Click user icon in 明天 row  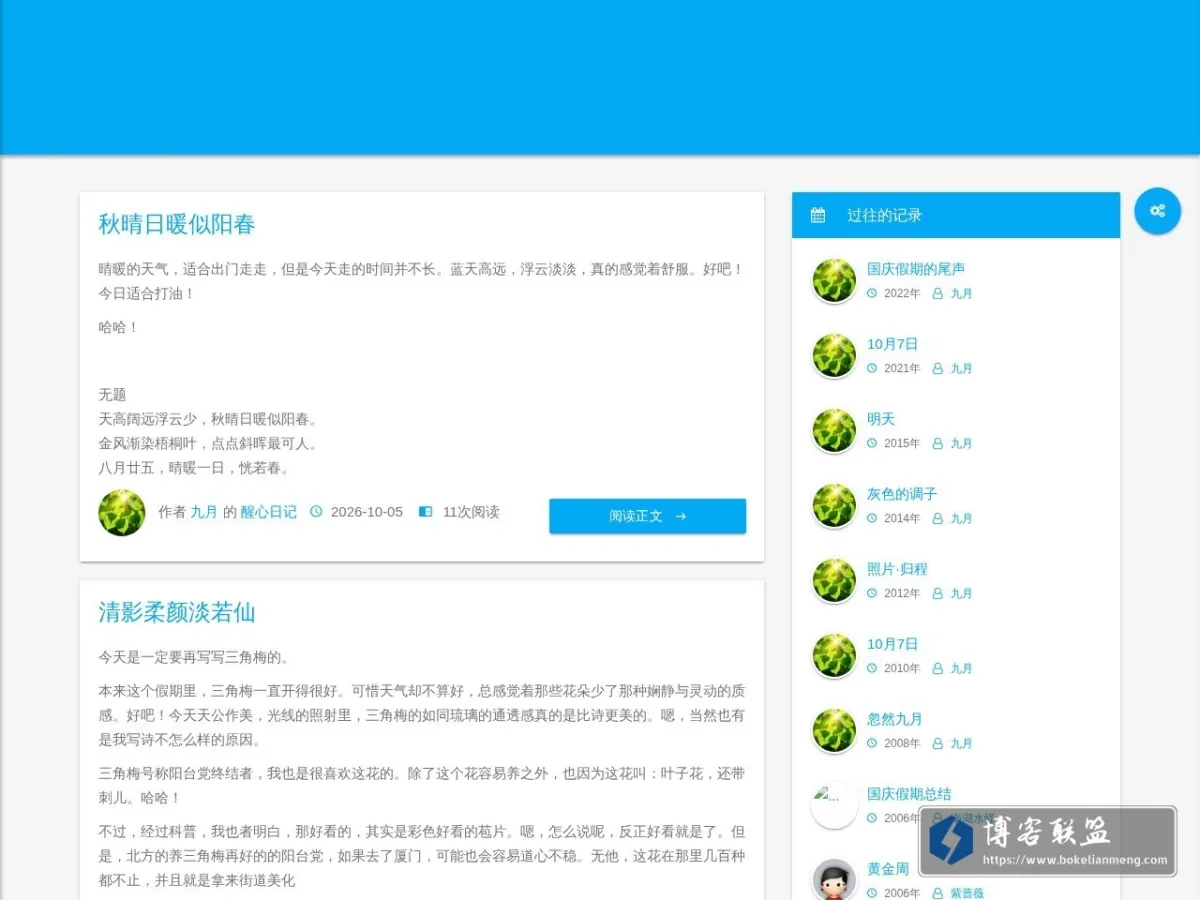coord(938,443)
